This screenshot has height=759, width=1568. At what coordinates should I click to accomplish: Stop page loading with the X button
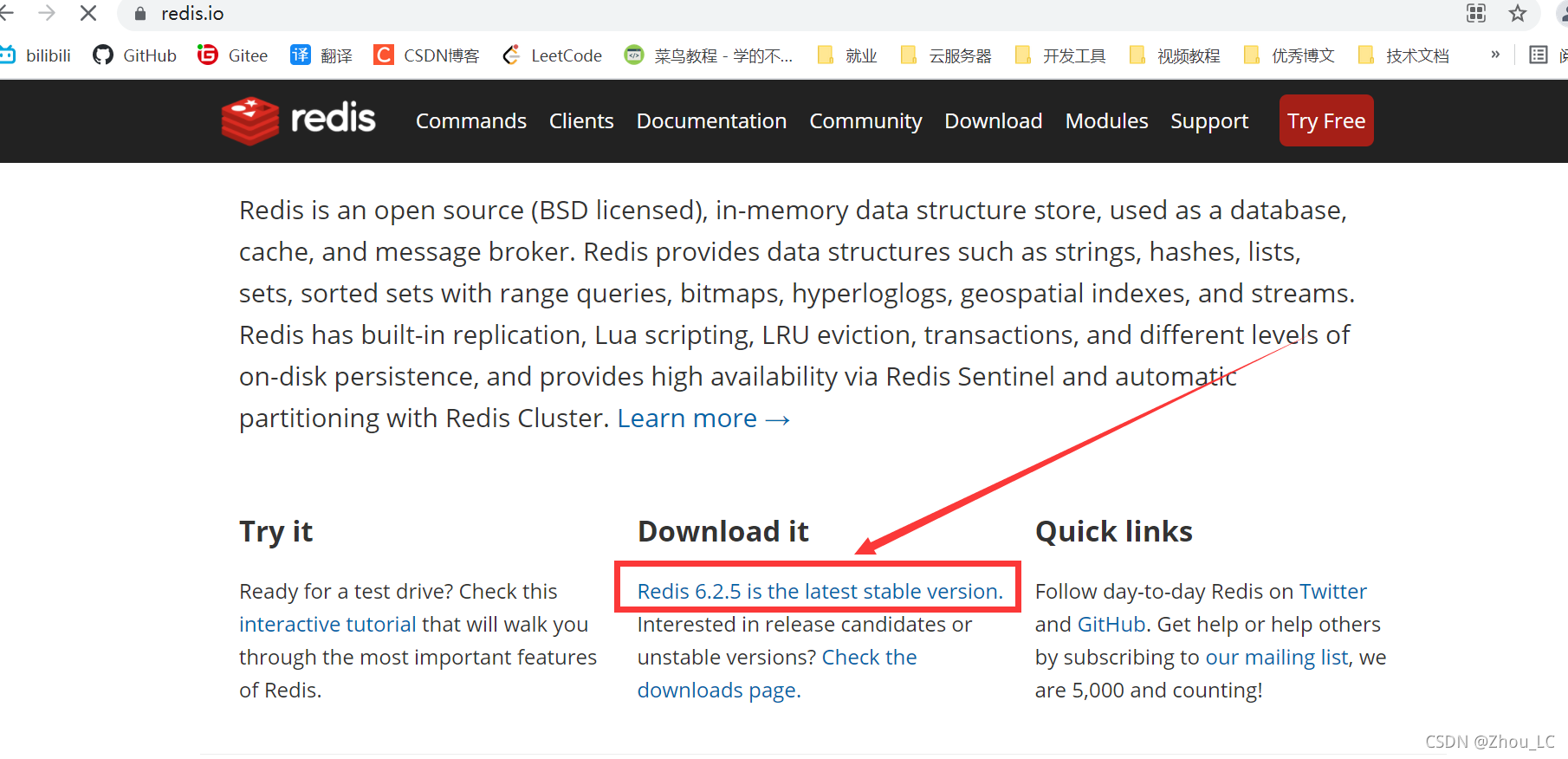tap(88, 13)
